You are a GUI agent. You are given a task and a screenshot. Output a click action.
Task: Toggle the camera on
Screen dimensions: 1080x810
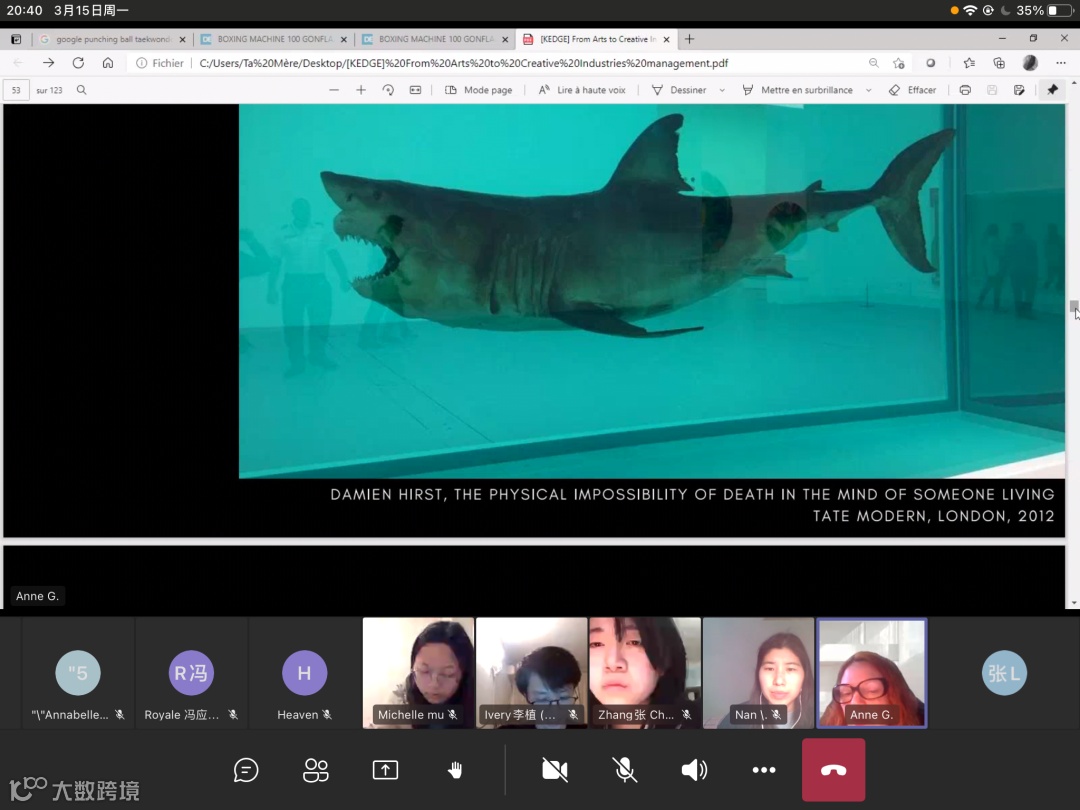click(555, 770)
